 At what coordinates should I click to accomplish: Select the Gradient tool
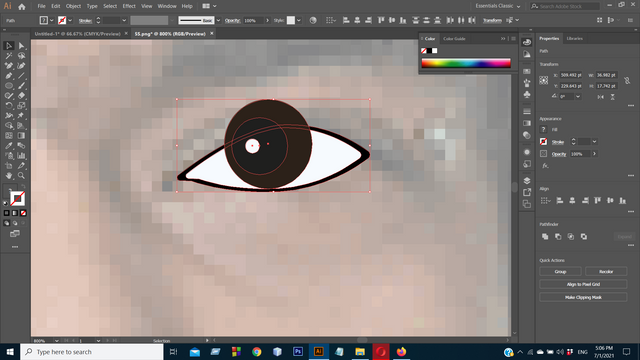pyautogui.click(x=21, y=136)
